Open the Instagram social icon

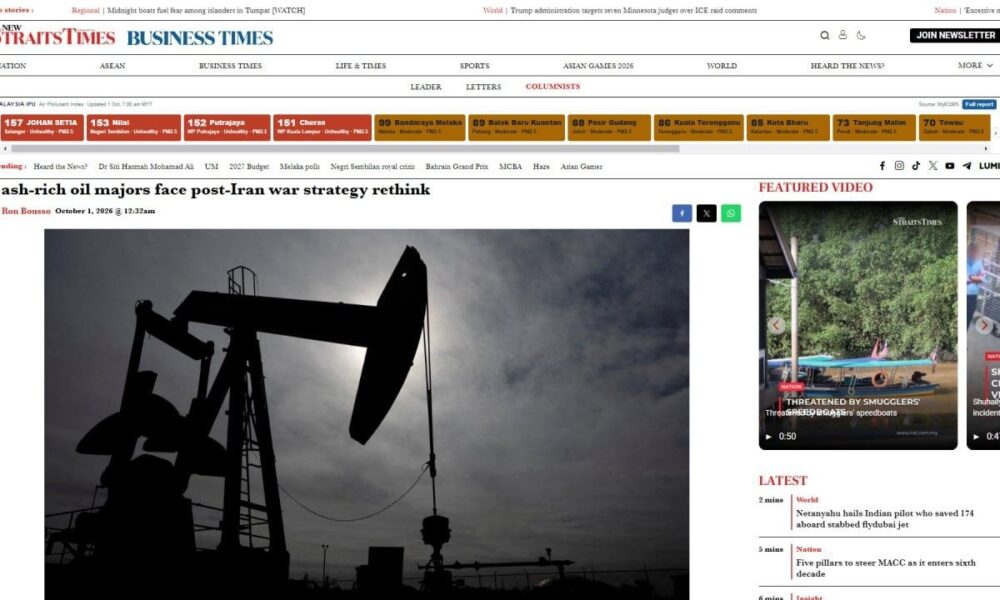899,166
